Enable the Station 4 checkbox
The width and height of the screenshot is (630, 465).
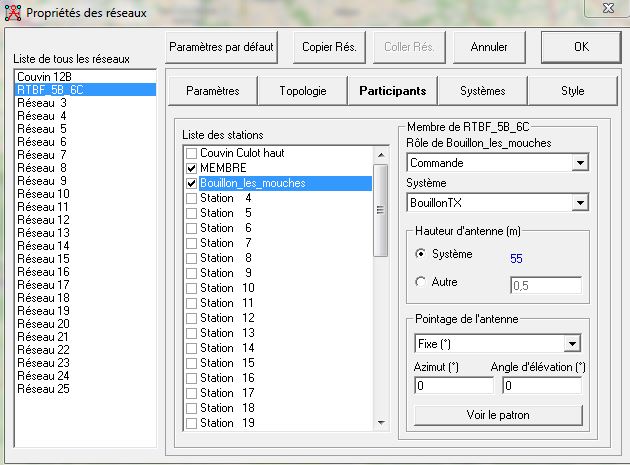(x=191, y=198)
